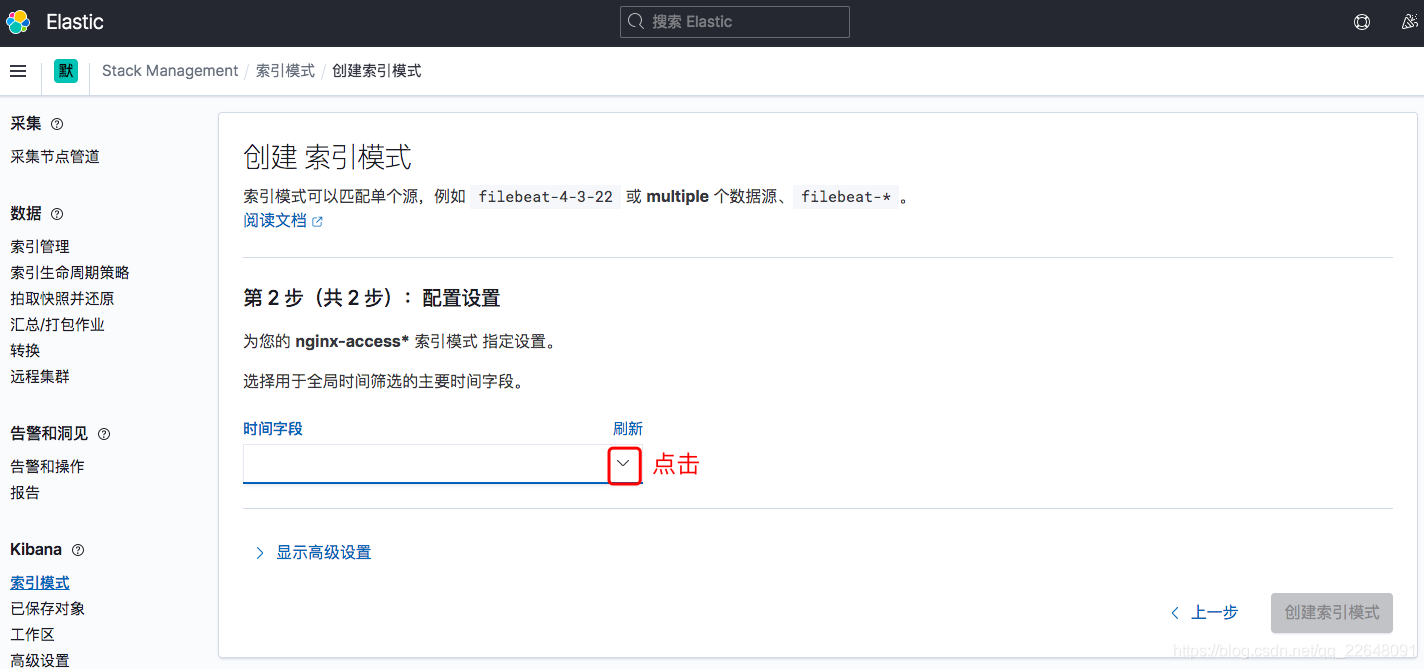The width and height of the screenshot is (1424, 669).
Task: Open the help icon at the top right
Action: [1361, 21]
